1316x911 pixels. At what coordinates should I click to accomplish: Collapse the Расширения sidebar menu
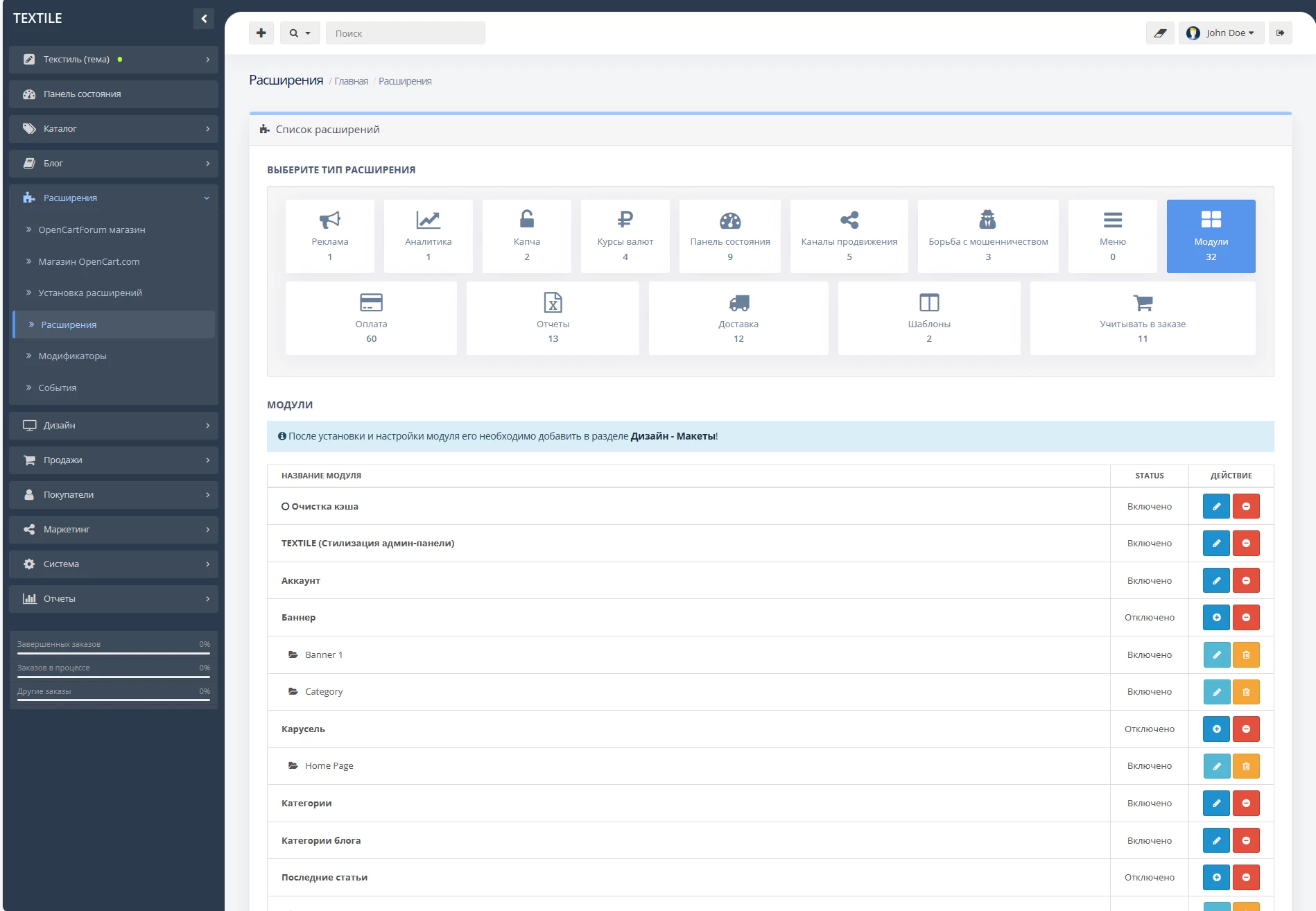114,198
